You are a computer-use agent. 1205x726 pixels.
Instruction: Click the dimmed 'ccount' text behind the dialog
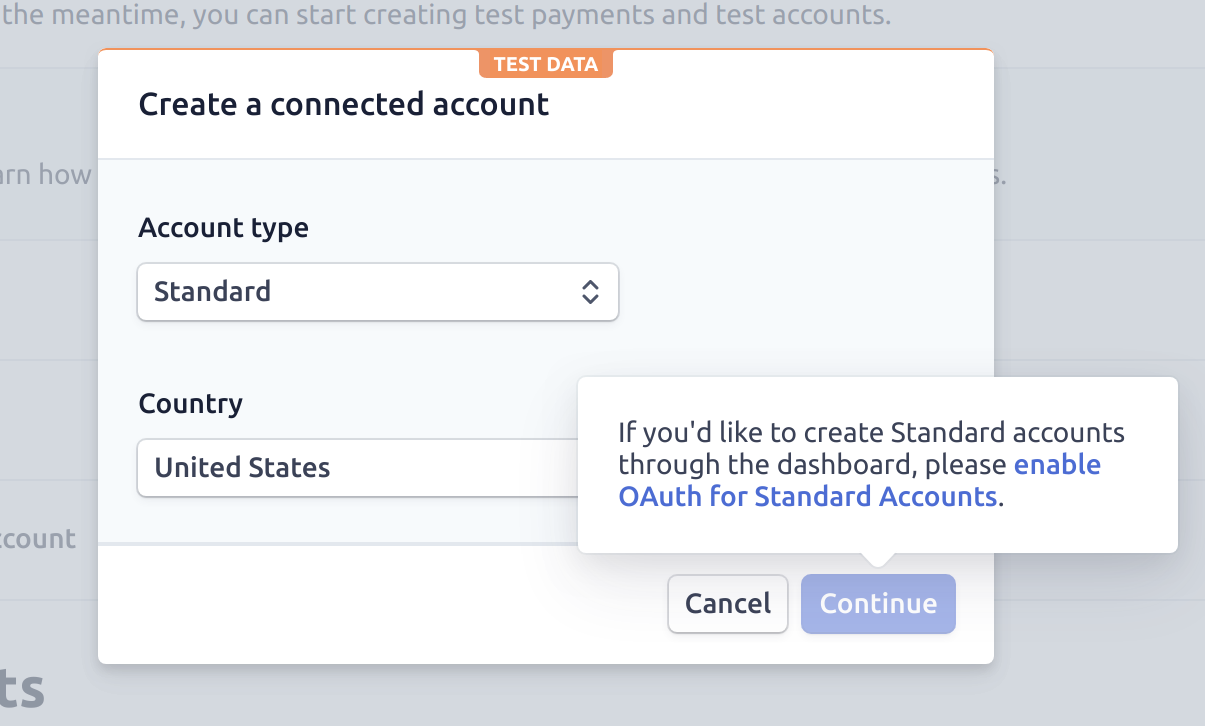click(38, 539)
